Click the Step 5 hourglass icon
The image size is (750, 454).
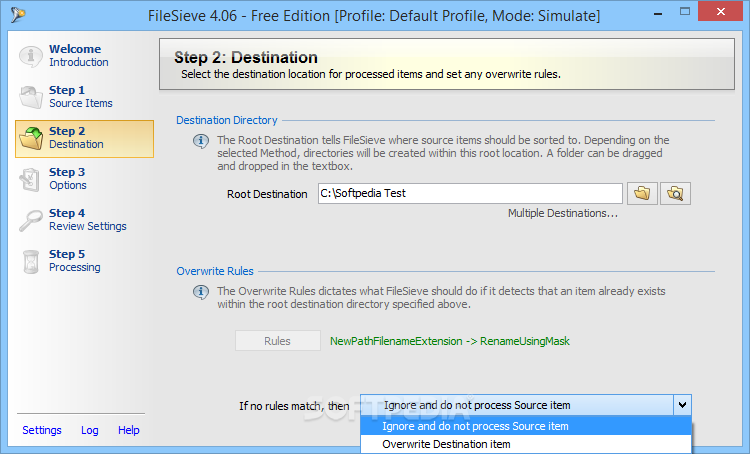point(31,261)
